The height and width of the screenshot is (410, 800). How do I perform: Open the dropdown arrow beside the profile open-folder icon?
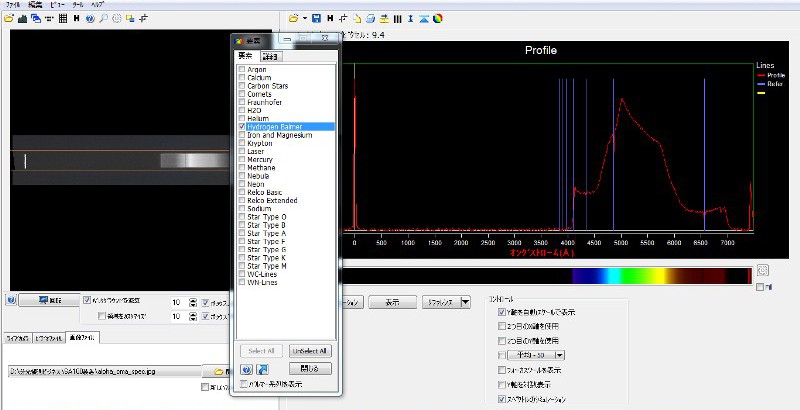pos(304,18)
